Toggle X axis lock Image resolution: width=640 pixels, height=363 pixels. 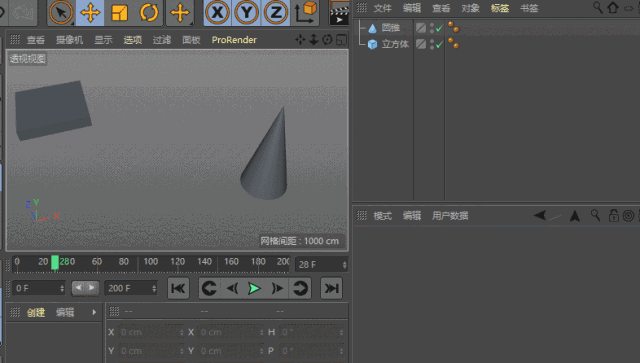click(x=217, y=12)
